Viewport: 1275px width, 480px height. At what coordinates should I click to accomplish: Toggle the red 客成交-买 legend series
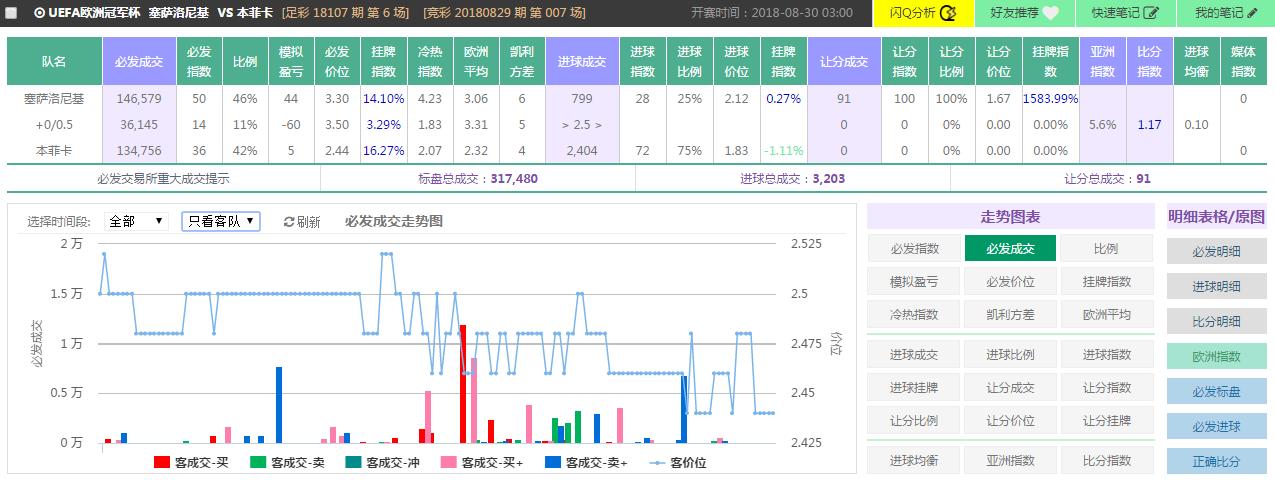192,462
